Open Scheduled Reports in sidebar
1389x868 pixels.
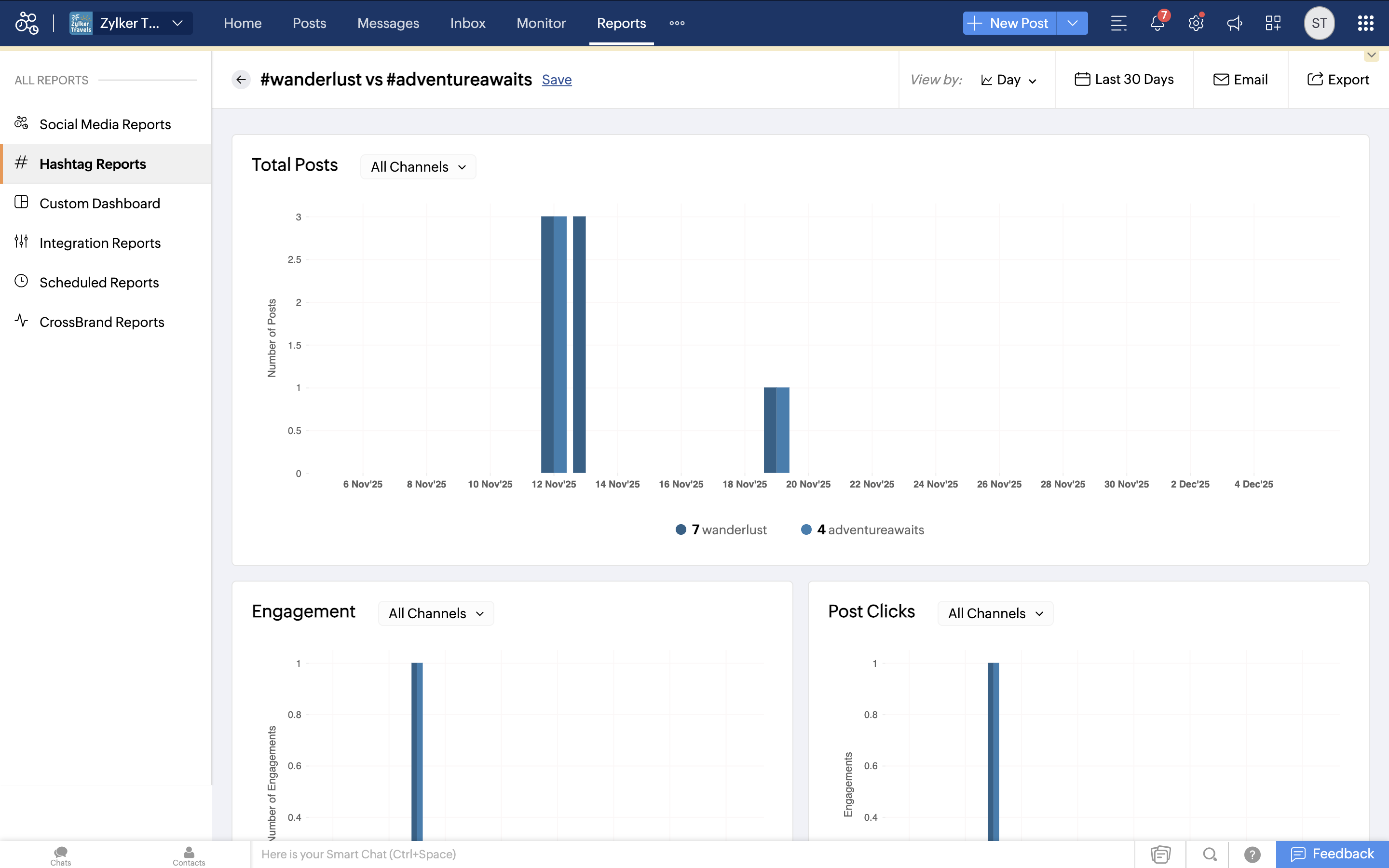click(99, 283)
